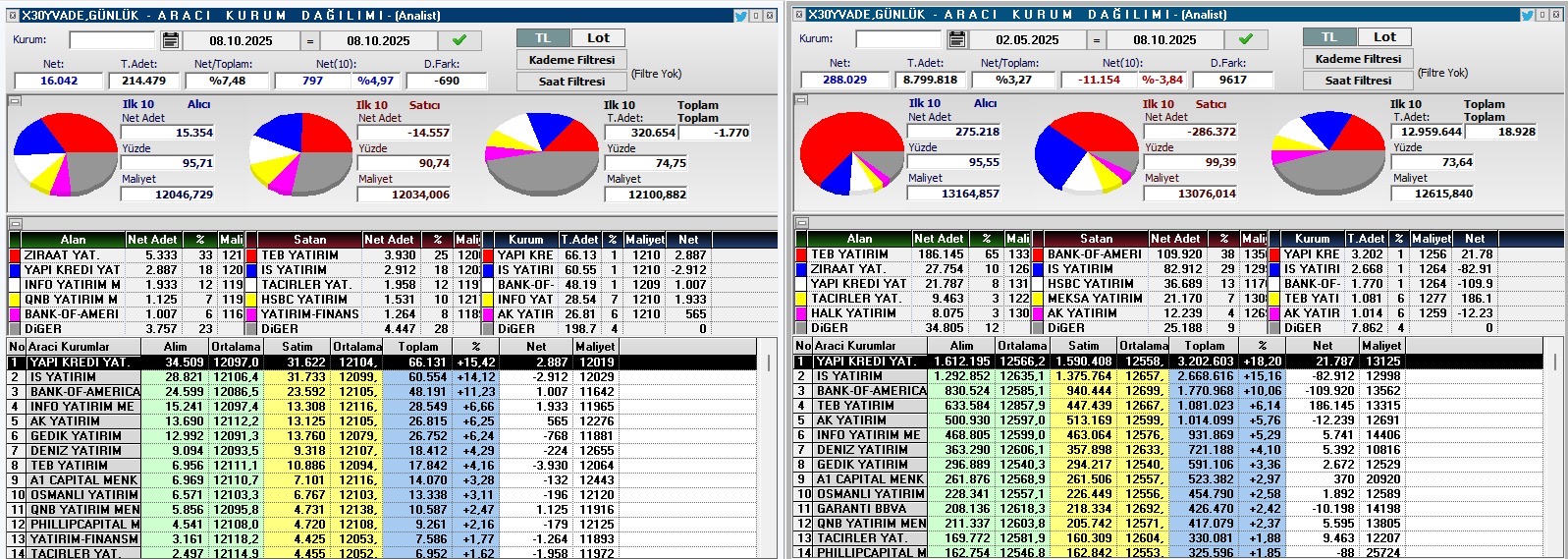1568x559 pixels.
Task: Click red swatch beside ZIRAAT YAT. in Alan list
Action: tap(15, 255)
